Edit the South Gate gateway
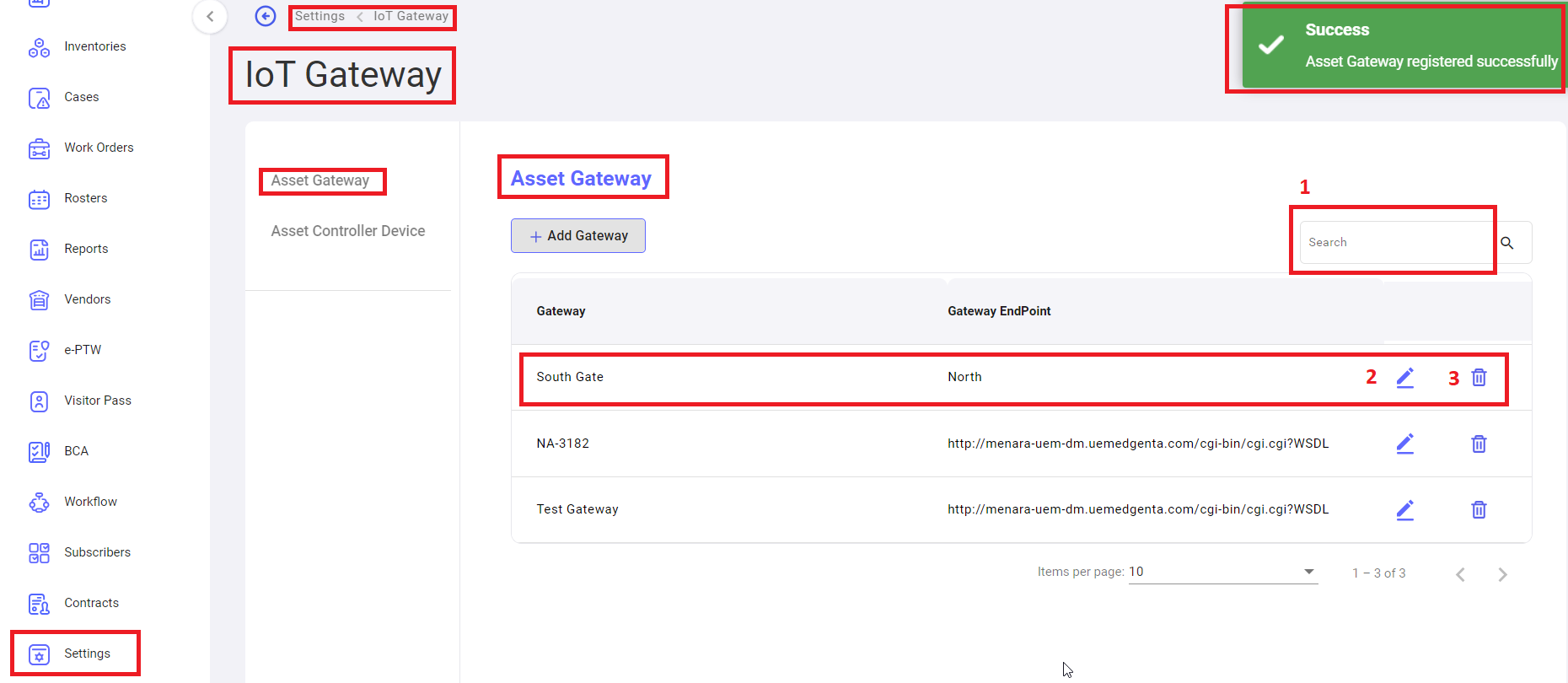1568x683 pixels. [x=1404, y=378]
